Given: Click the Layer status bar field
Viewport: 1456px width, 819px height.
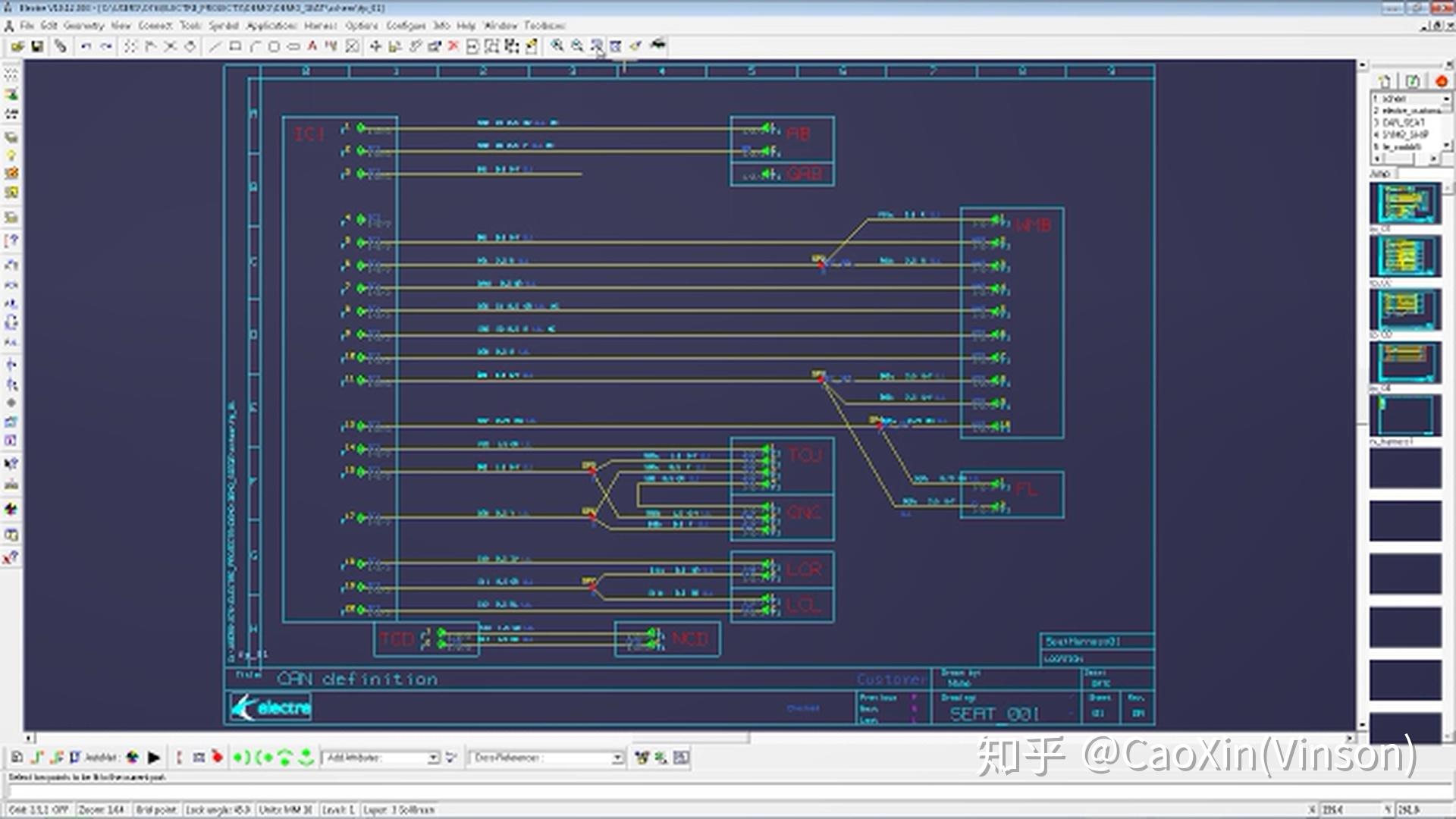Looking at the screenshot, I should click(399, 810).
